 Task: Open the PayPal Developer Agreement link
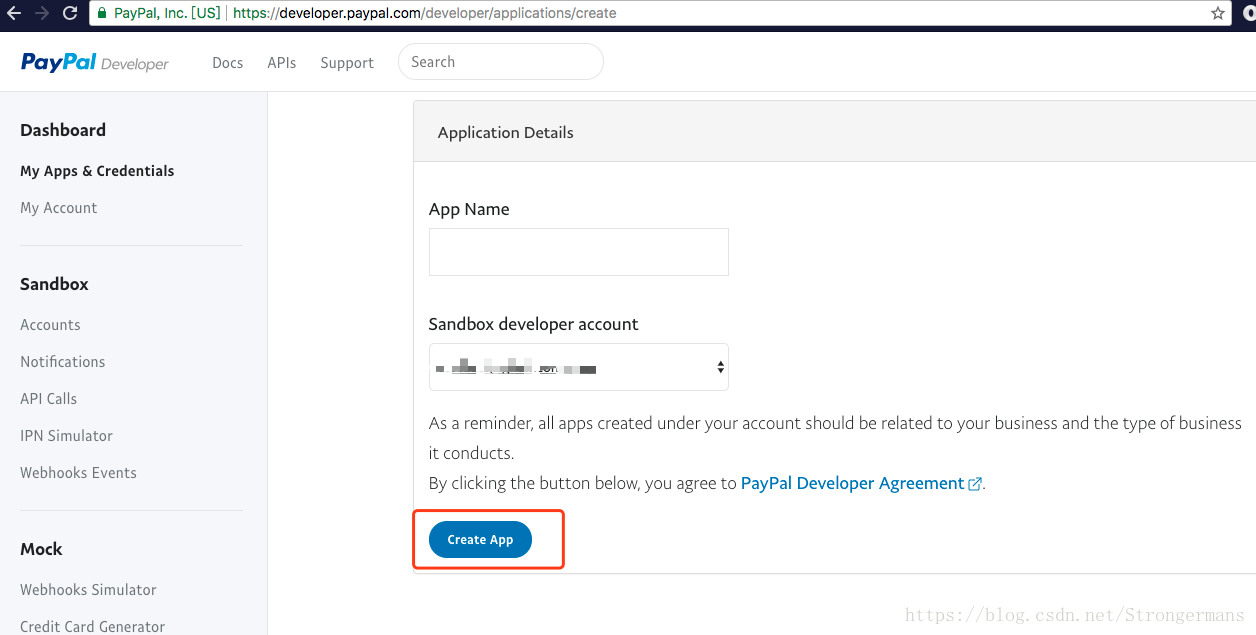click(852, 483)
